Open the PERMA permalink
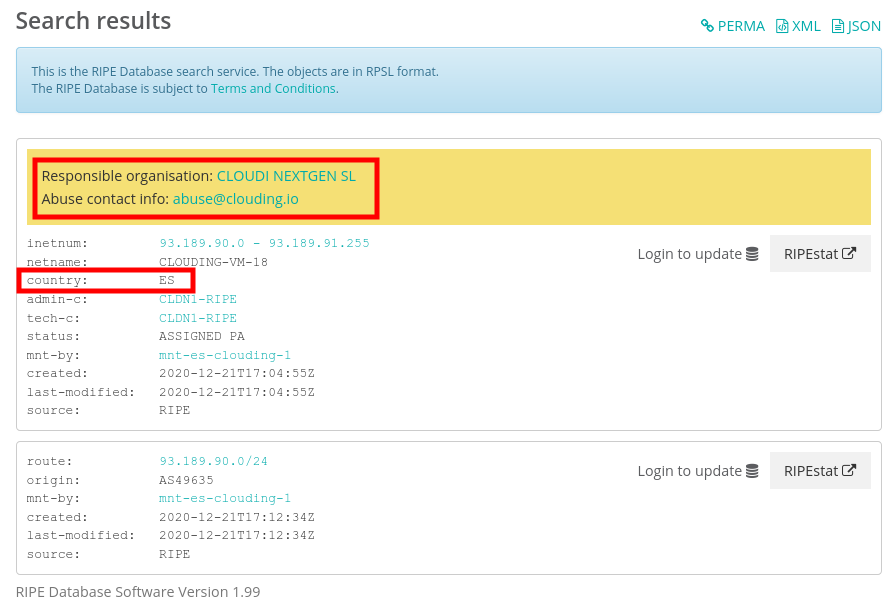The width and height of the screenshot is (896, 603). [733, 26]
